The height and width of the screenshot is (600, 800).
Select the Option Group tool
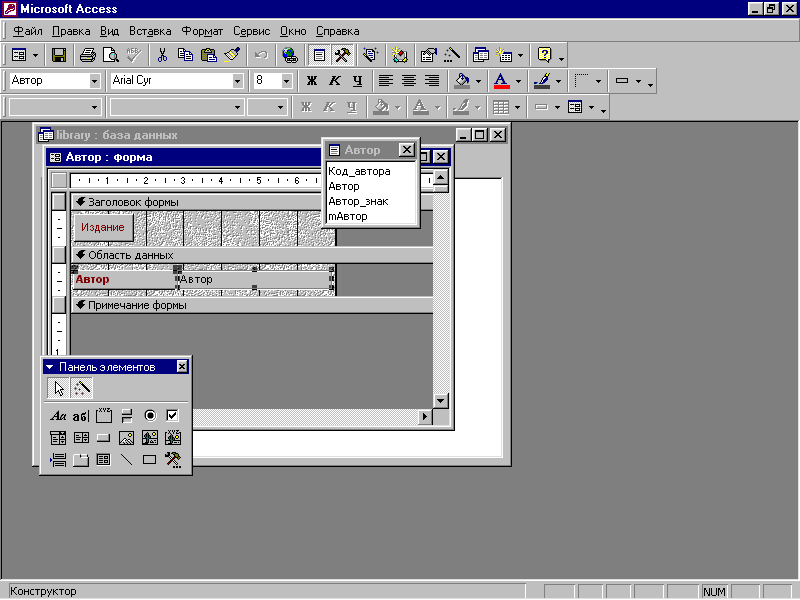104,416
